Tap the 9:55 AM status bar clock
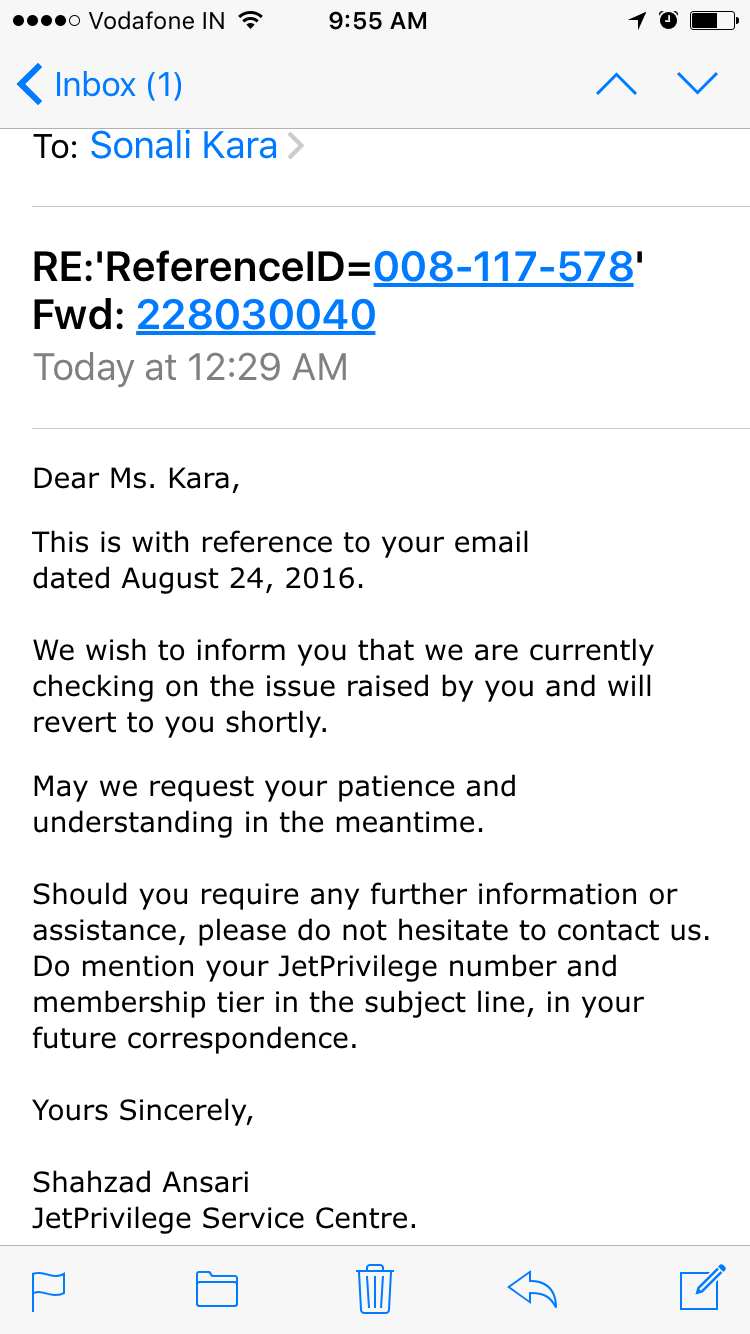 coord(377,21)
